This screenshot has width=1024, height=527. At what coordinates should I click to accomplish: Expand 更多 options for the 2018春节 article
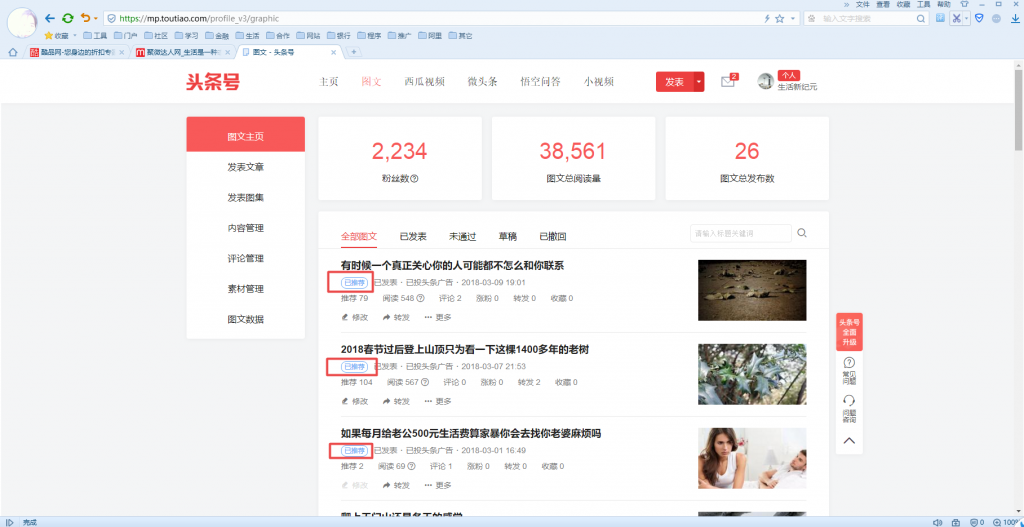(x=437, y=401)
